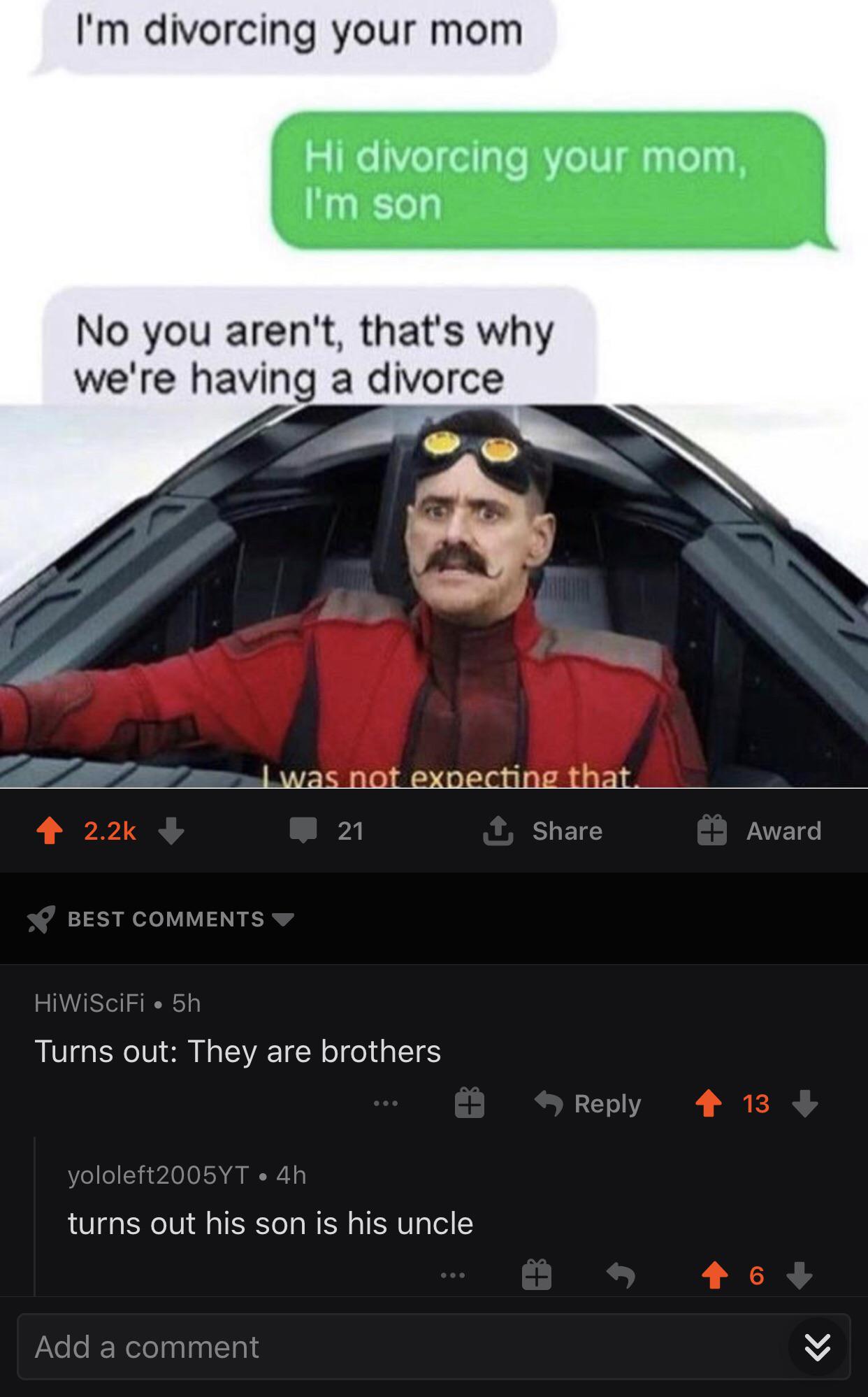Award yololeft2005YT's comment with gift icon
The height and width of the screenshot is (1397, 868).
tap(537, 1275)
